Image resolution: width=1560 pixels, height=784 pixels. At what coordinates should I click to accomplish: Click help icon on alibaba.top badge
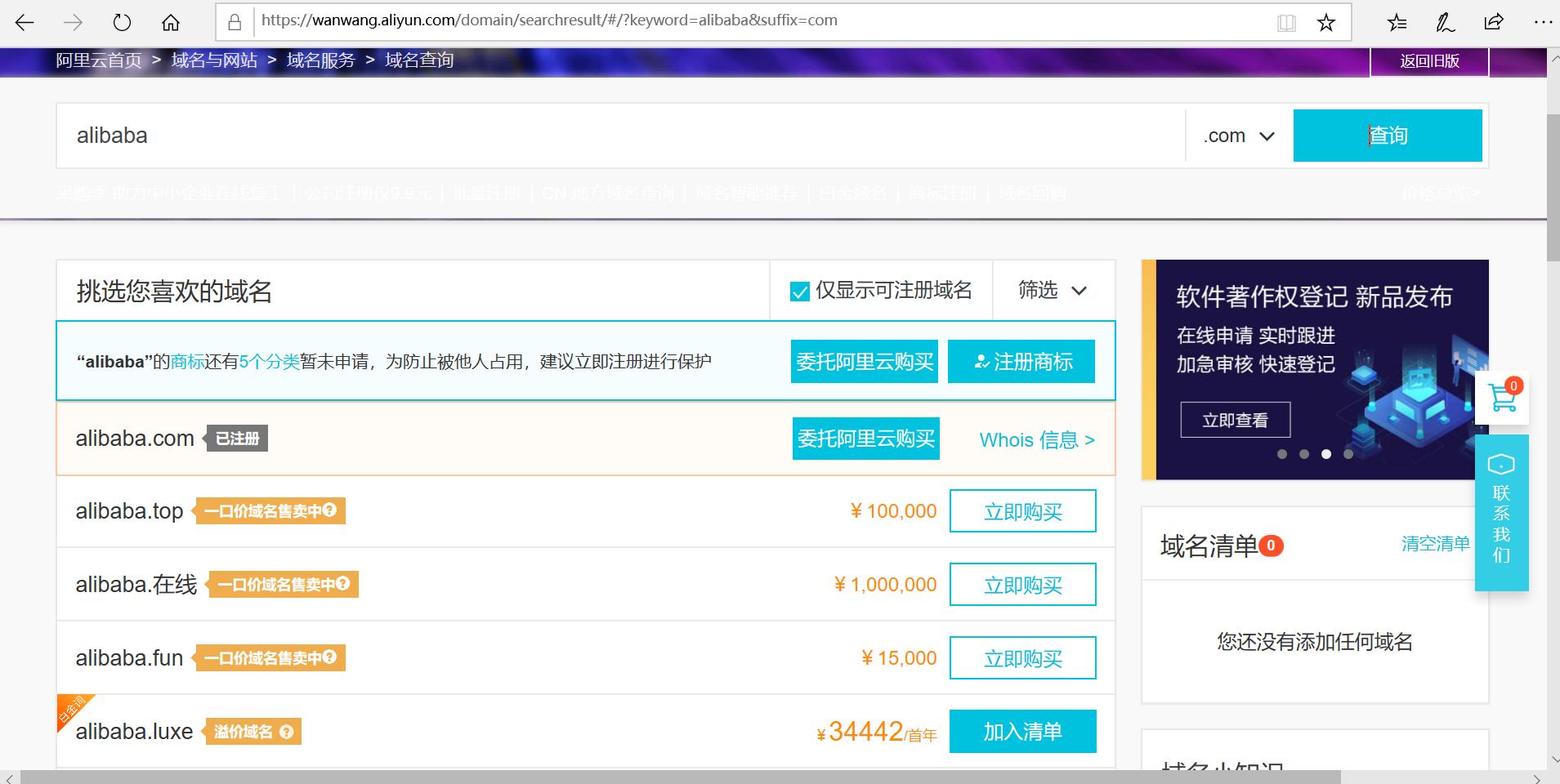tap(329, 510)
